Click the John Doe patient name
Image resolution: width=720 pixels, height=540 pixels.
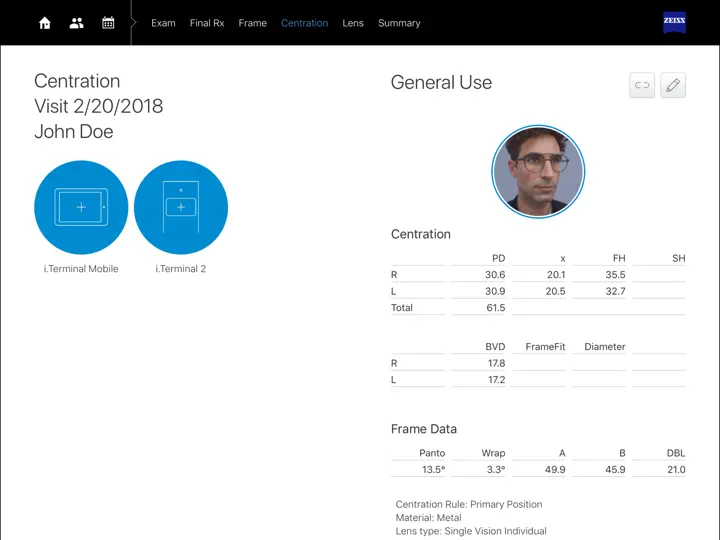click(x=74, y=131)
